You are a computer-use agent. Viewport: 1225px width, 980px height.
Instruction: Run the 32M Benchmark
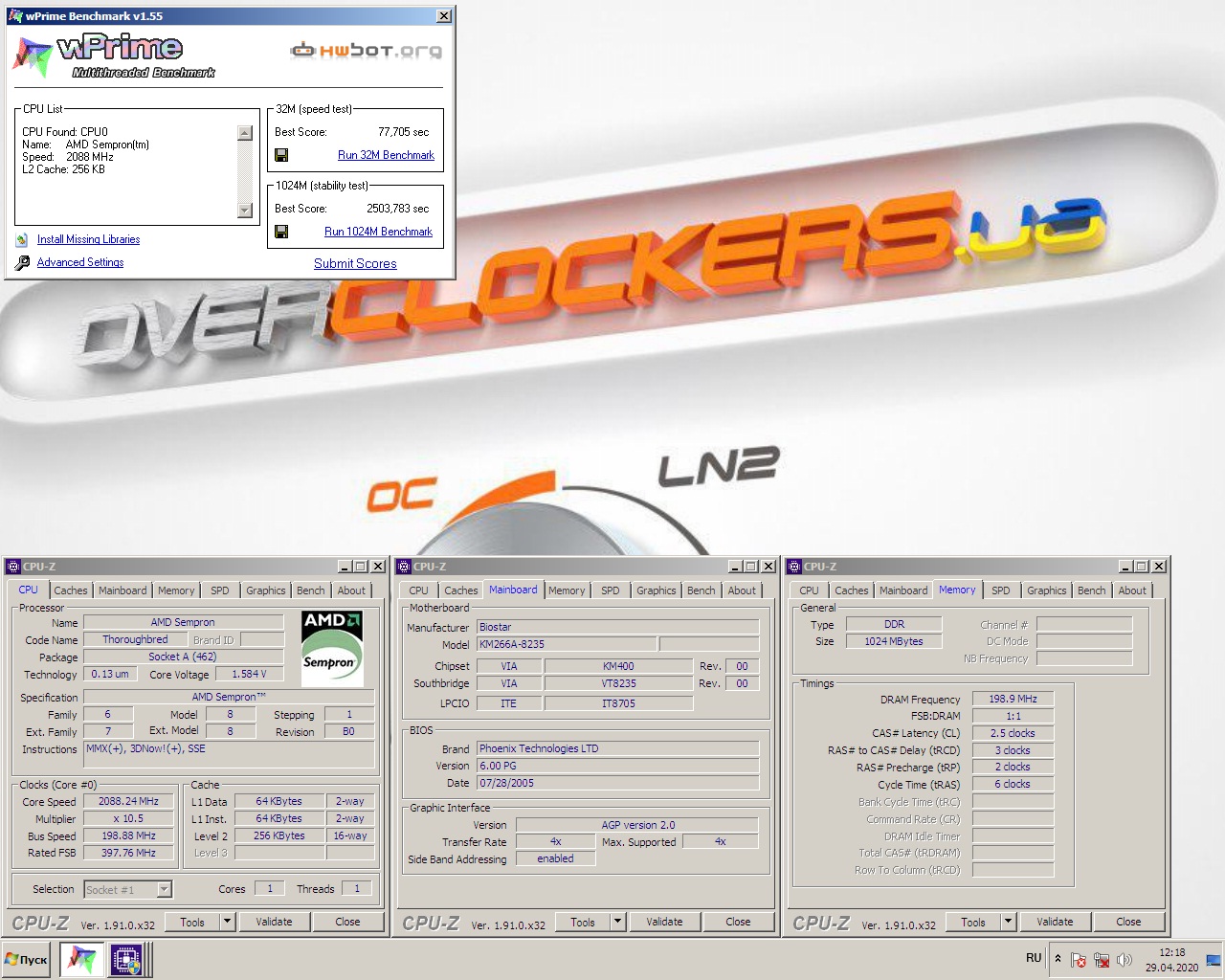(x=386, y=155)
